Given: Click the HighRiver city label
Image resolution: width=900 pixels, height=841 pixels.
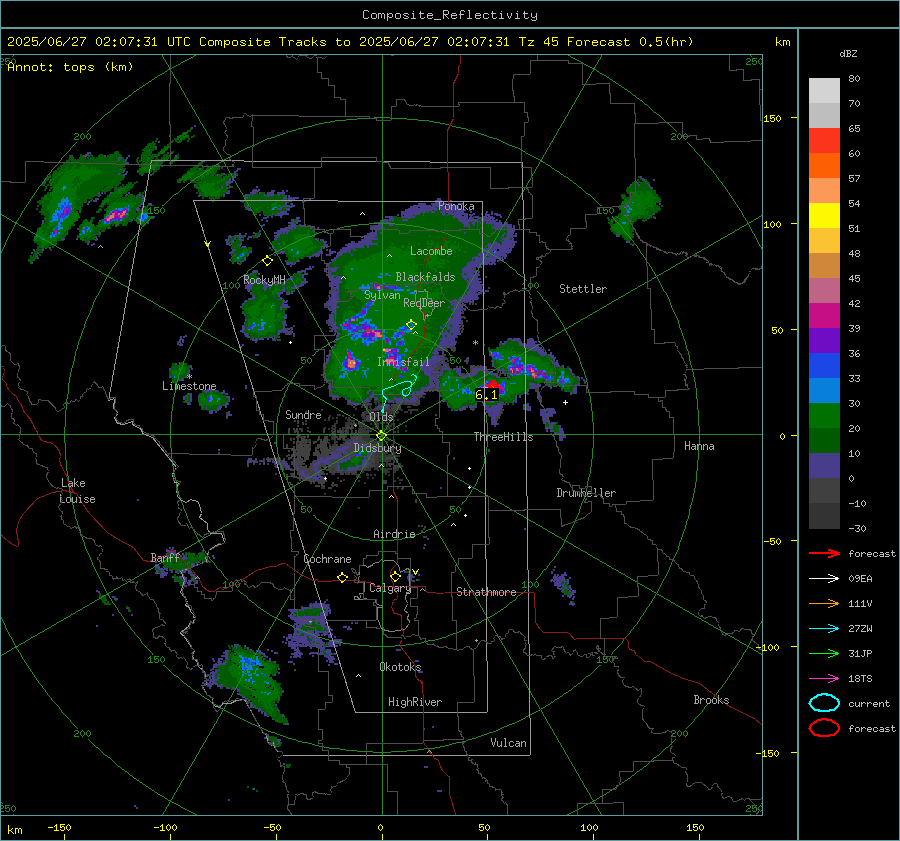Looking at the screenshot, I should [x=415, y=702].
